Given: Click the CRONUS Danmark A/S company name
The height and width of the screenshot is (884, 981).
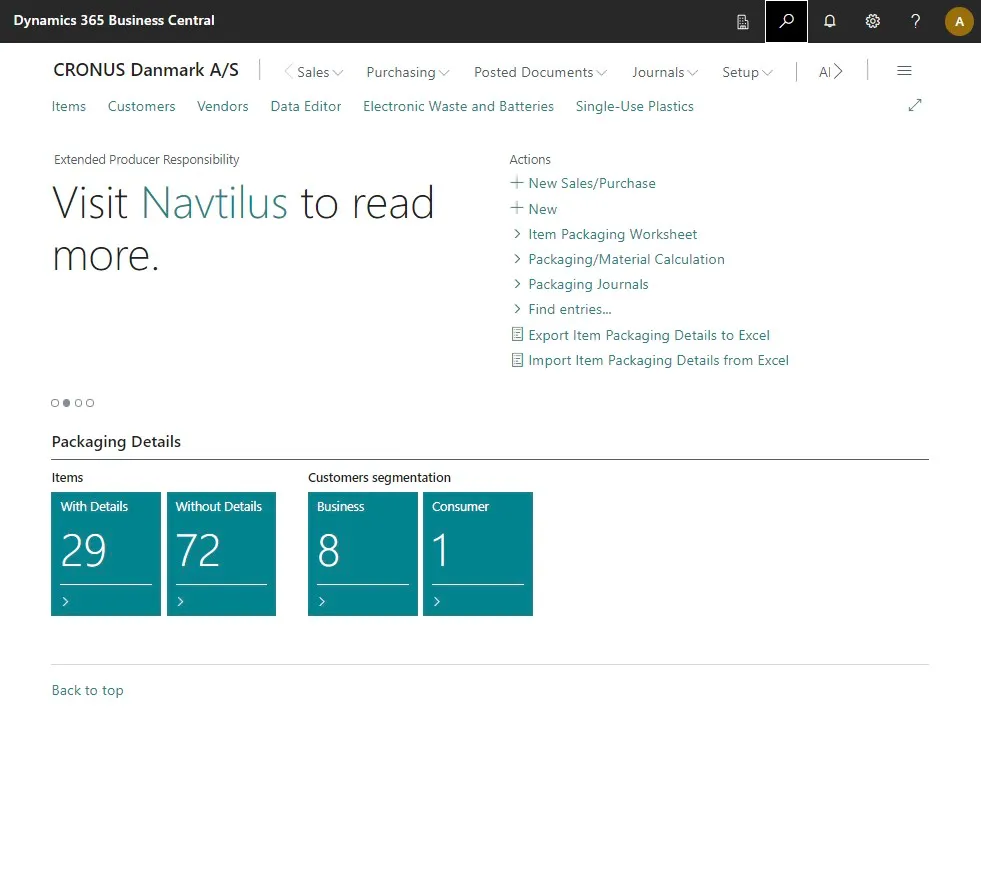Looking at the screenshot, I should [146, 70].
